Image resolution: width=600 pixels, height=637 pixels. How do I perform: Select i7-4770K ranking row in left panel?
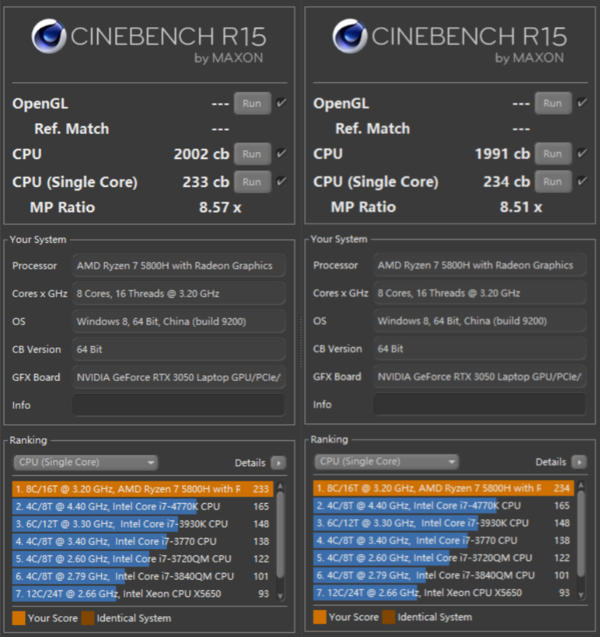[143, 507]
